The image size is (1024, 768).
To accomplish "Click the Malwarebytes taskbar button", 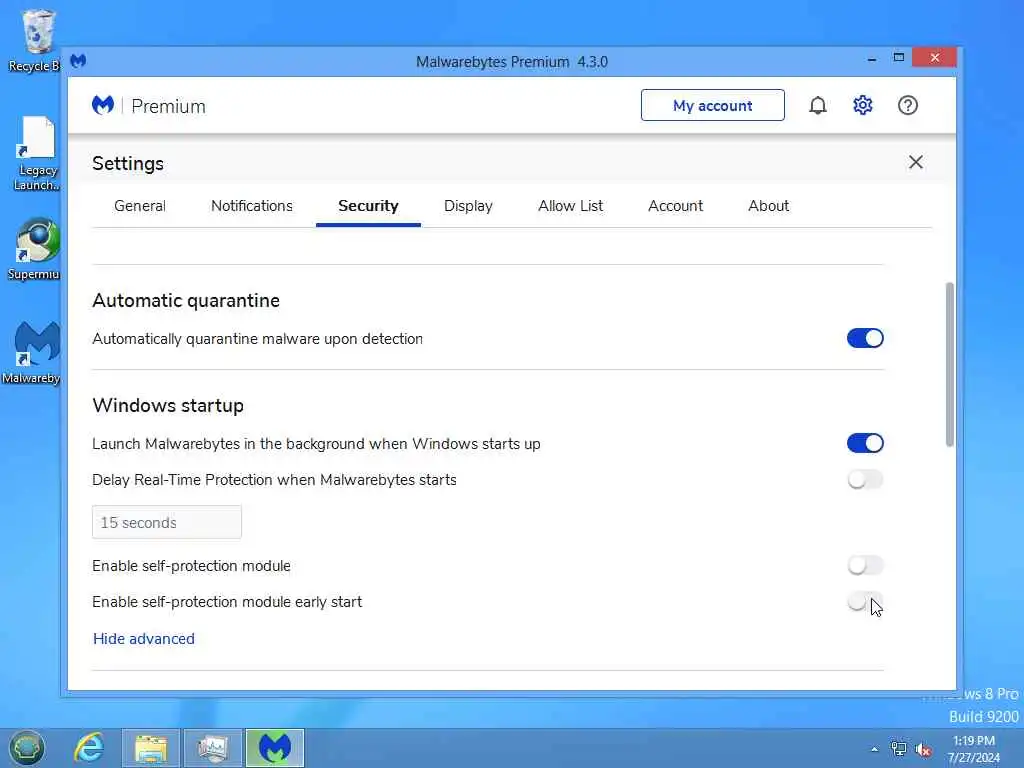I will (275, 748).
